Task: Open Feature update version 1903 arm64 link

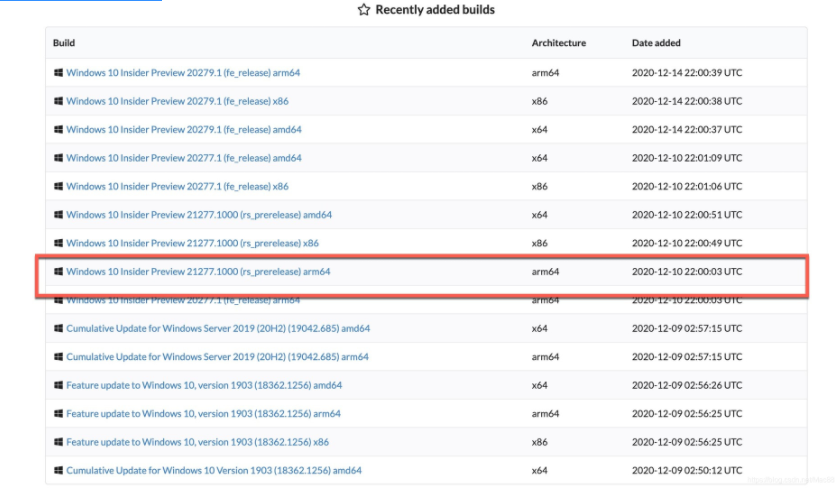Action: [x=203, y=414]
